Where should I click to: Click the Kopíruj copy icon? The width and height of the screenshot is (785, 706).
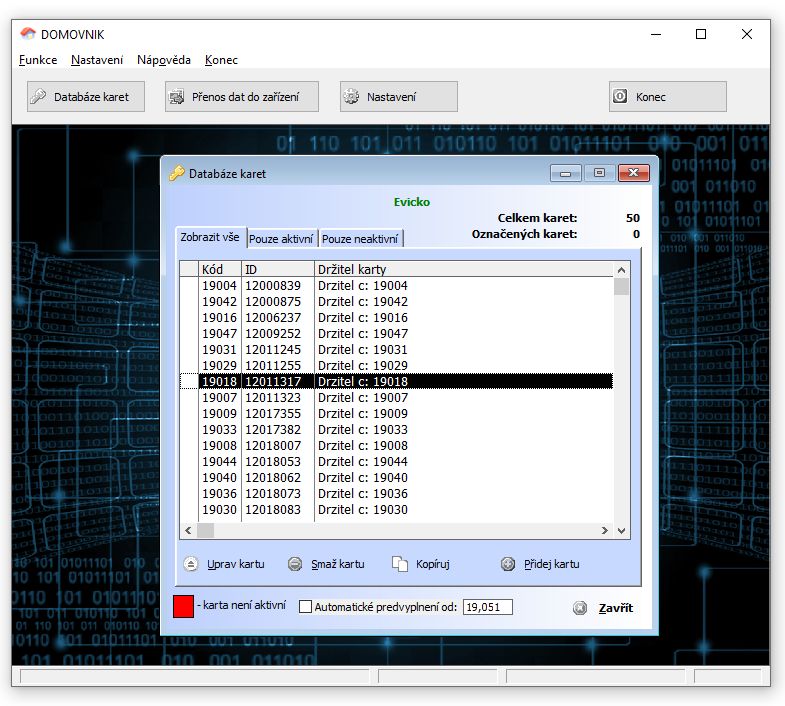click(400, 564)
